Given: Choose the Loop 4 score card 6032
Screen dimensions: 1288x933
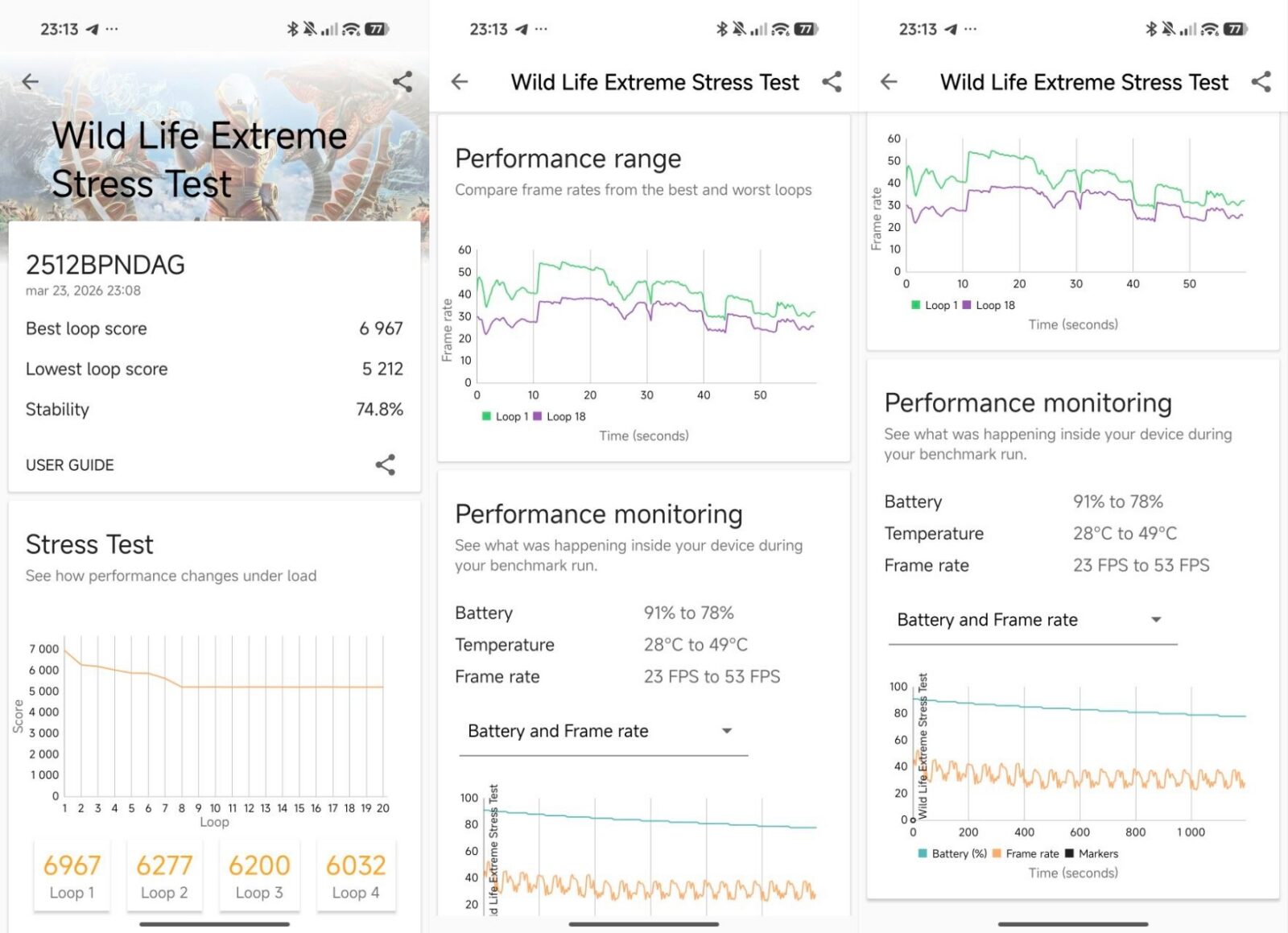Looking at the screenshot, I should click(356, 876).
